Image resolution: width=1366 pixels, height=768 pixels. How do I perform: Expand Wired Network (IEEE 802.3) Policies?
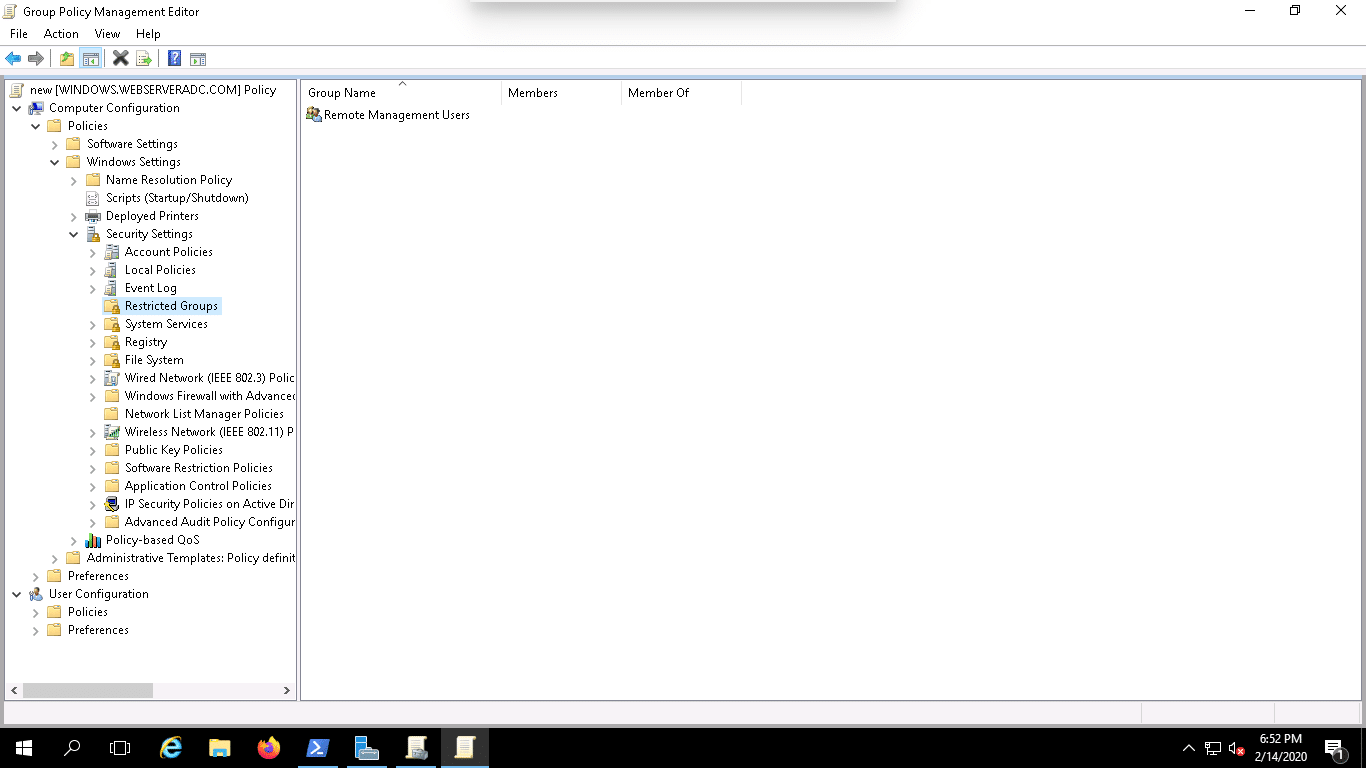pos(93,378)
